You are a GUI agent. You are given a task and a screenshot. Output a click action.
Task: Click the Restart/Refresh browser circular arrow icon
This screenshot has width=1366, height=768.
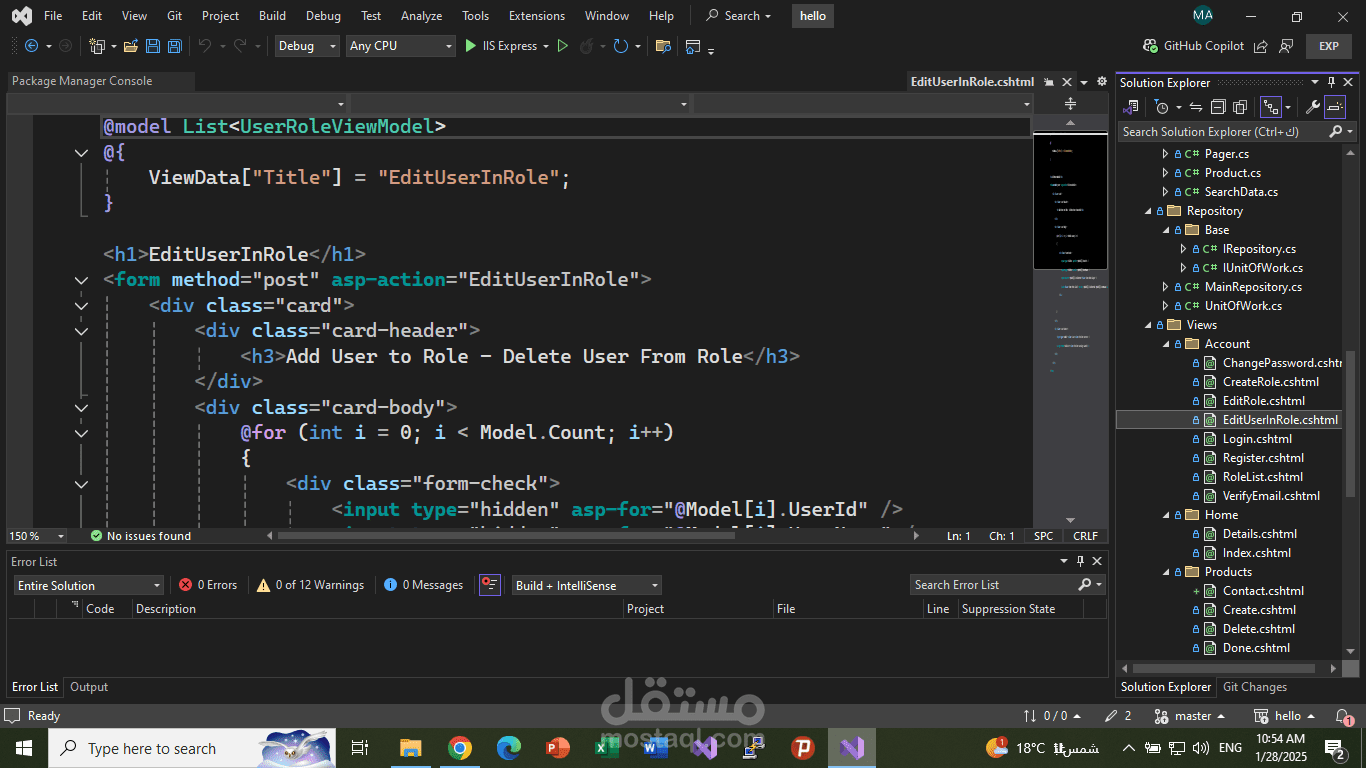click(621, 46)
